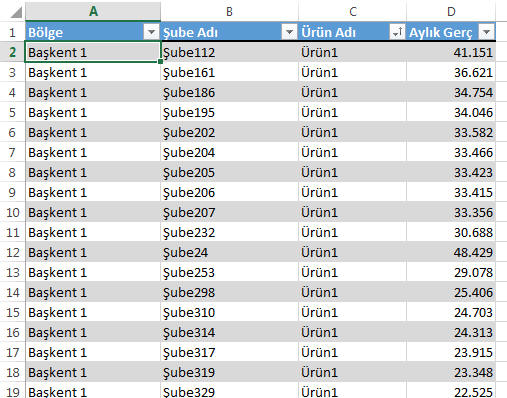
Task: Open the Aylık Gerç filter dropdown
Action: (486, 32)
